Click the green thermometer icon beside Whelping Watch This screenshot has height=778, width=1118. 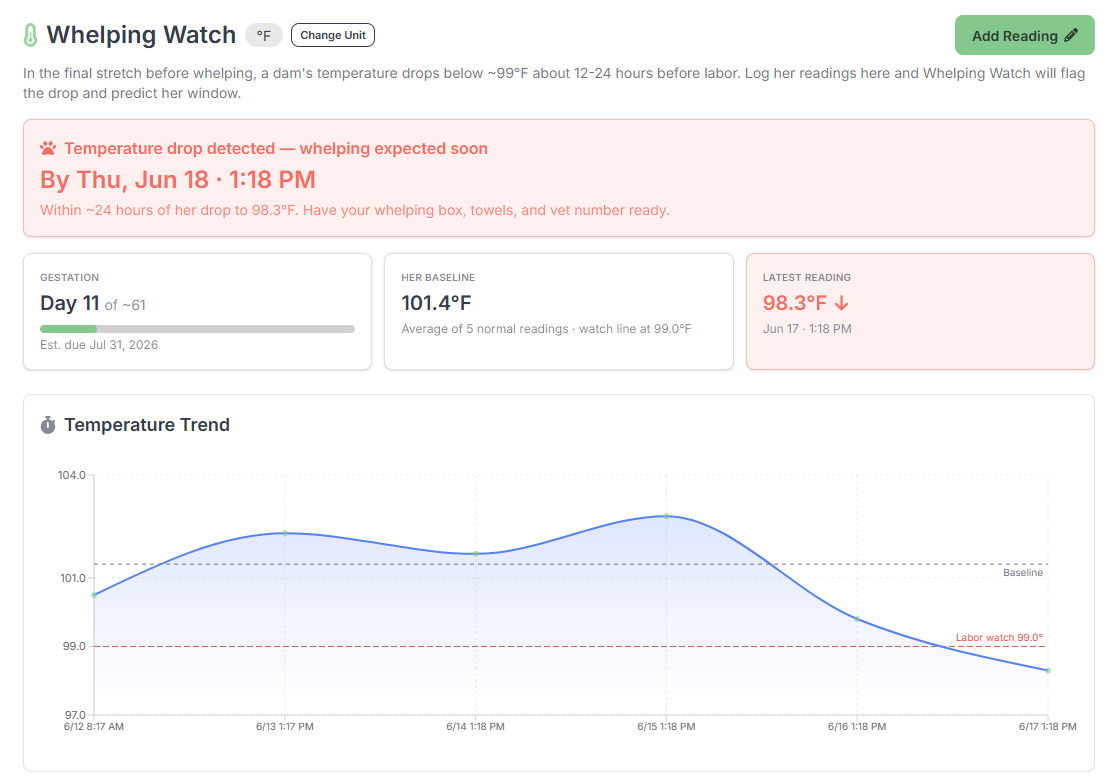pos(30,35)
